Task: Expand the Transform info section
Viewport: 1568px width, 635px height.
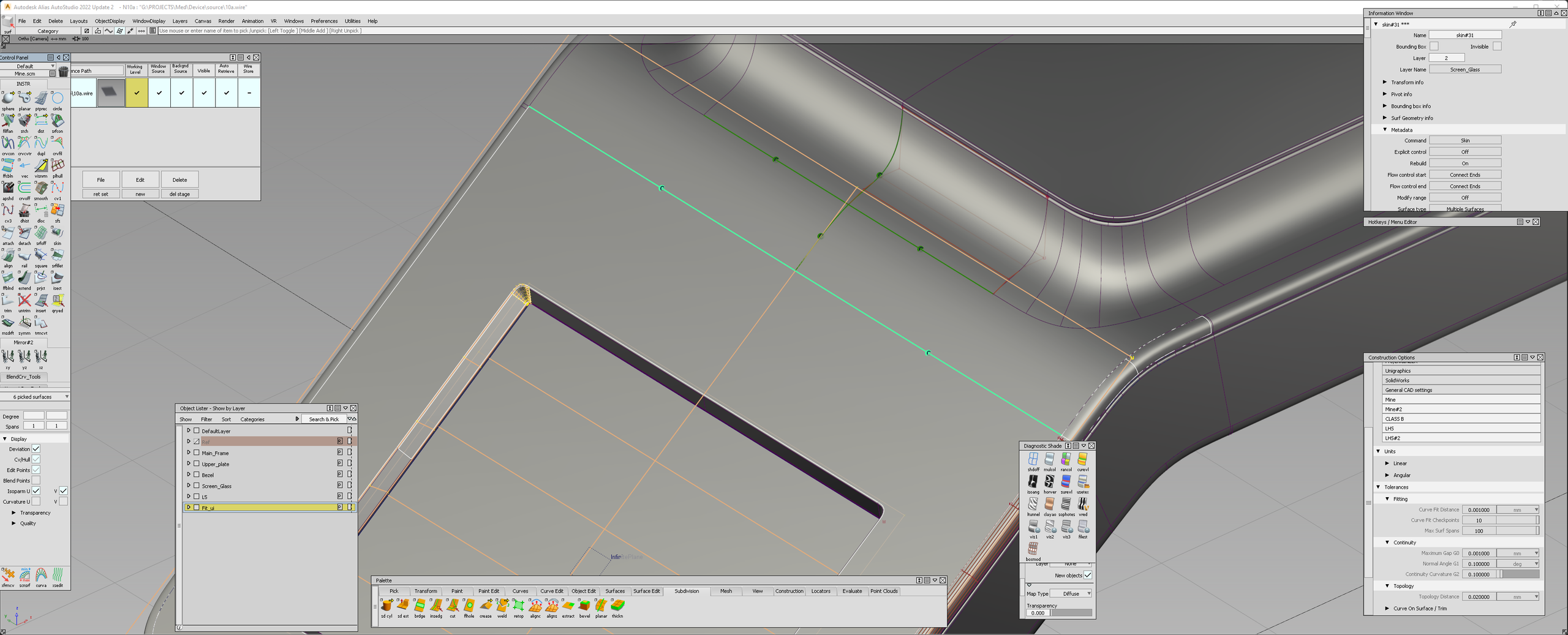Action: [1385, 82]
